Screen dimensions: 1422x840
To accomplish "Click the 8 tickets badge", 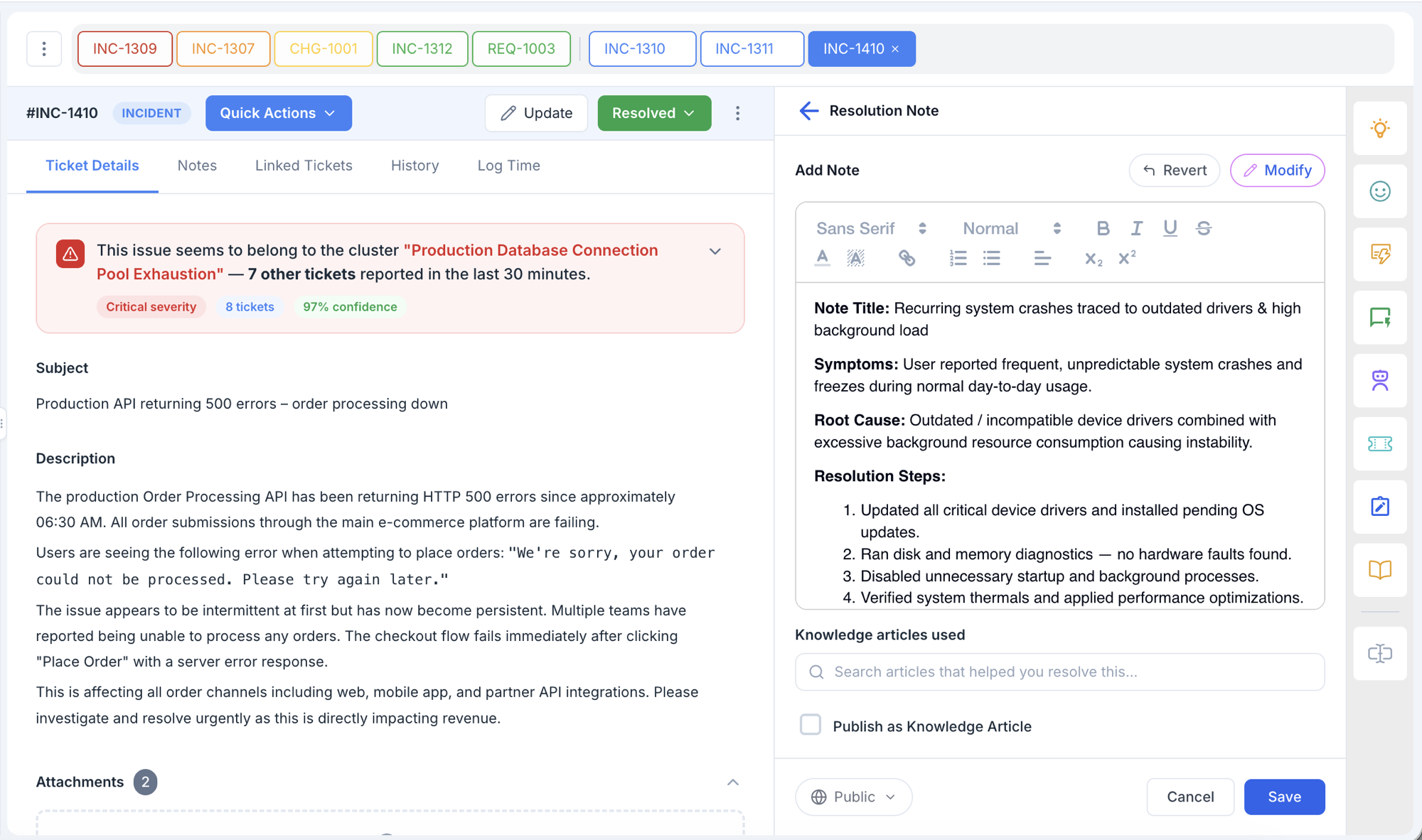I will (250, 307).
